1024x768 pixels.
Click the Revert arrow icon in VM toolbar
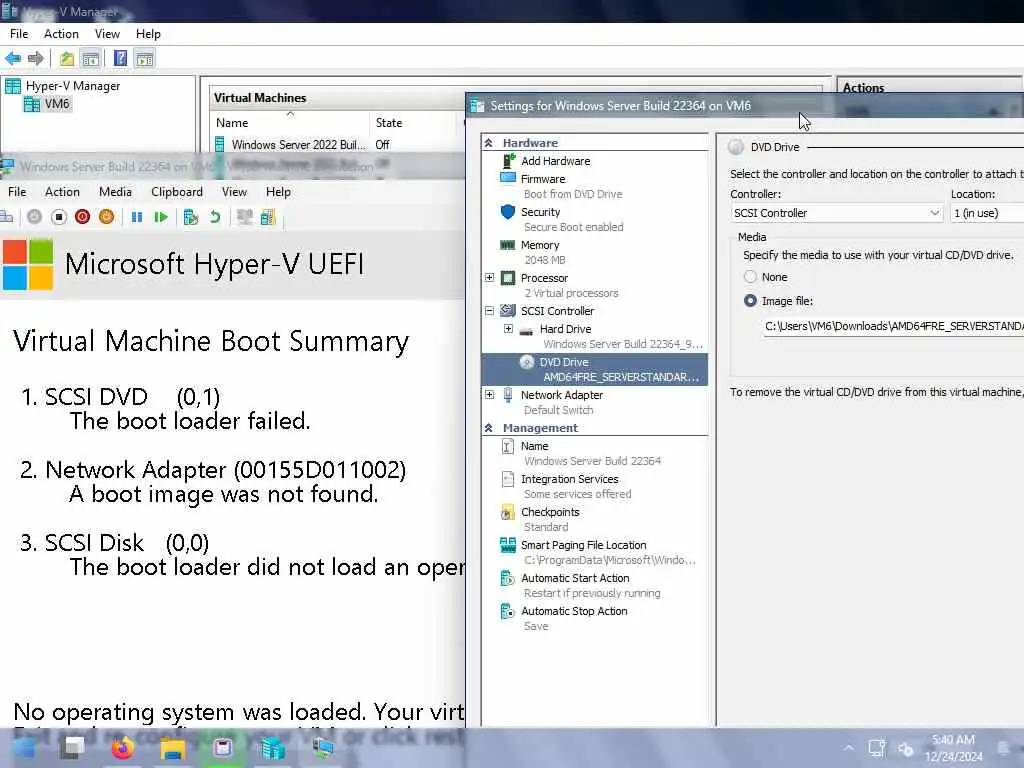point(215,217)
